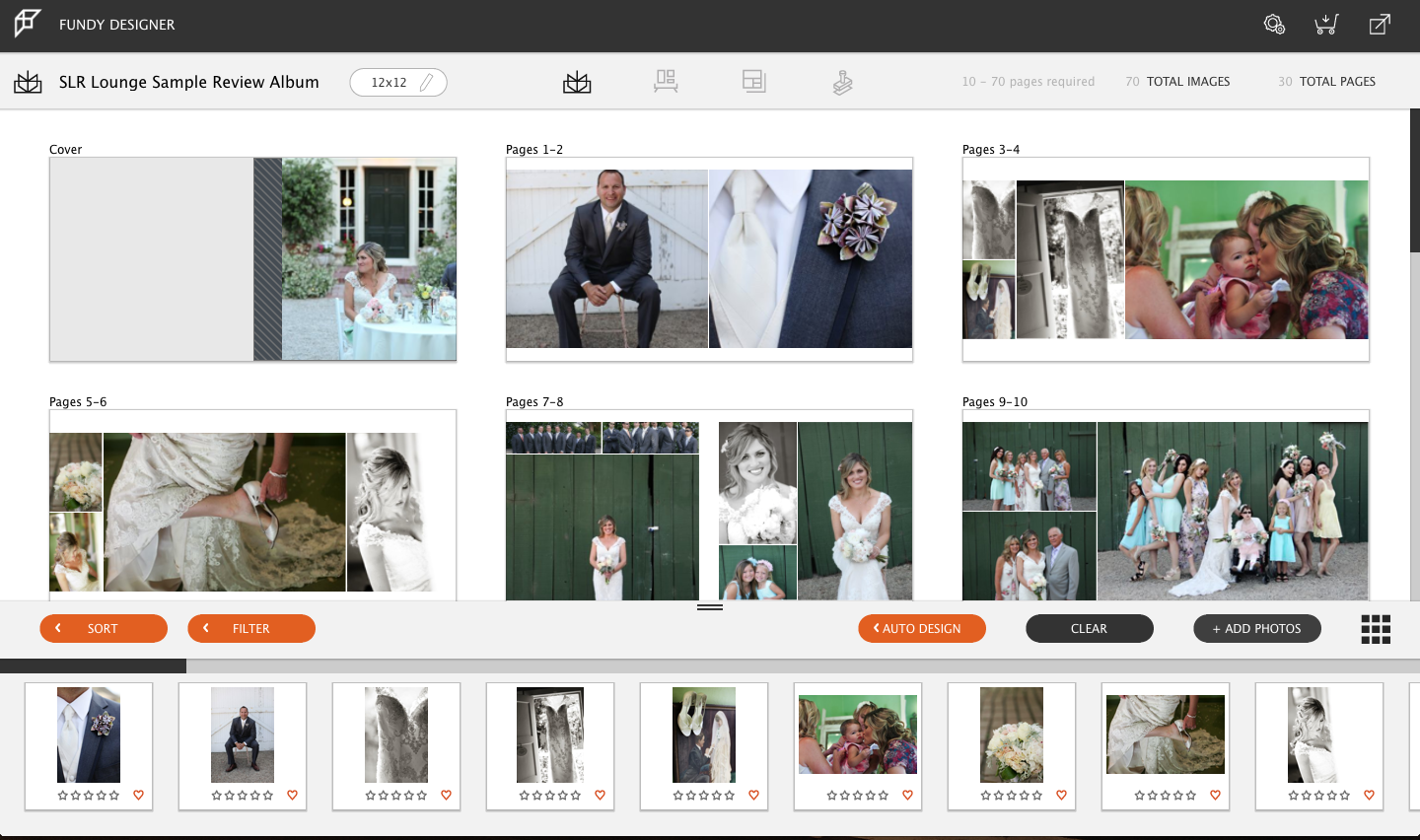Open app settings via the gears icon

[x=1274, y=24]
